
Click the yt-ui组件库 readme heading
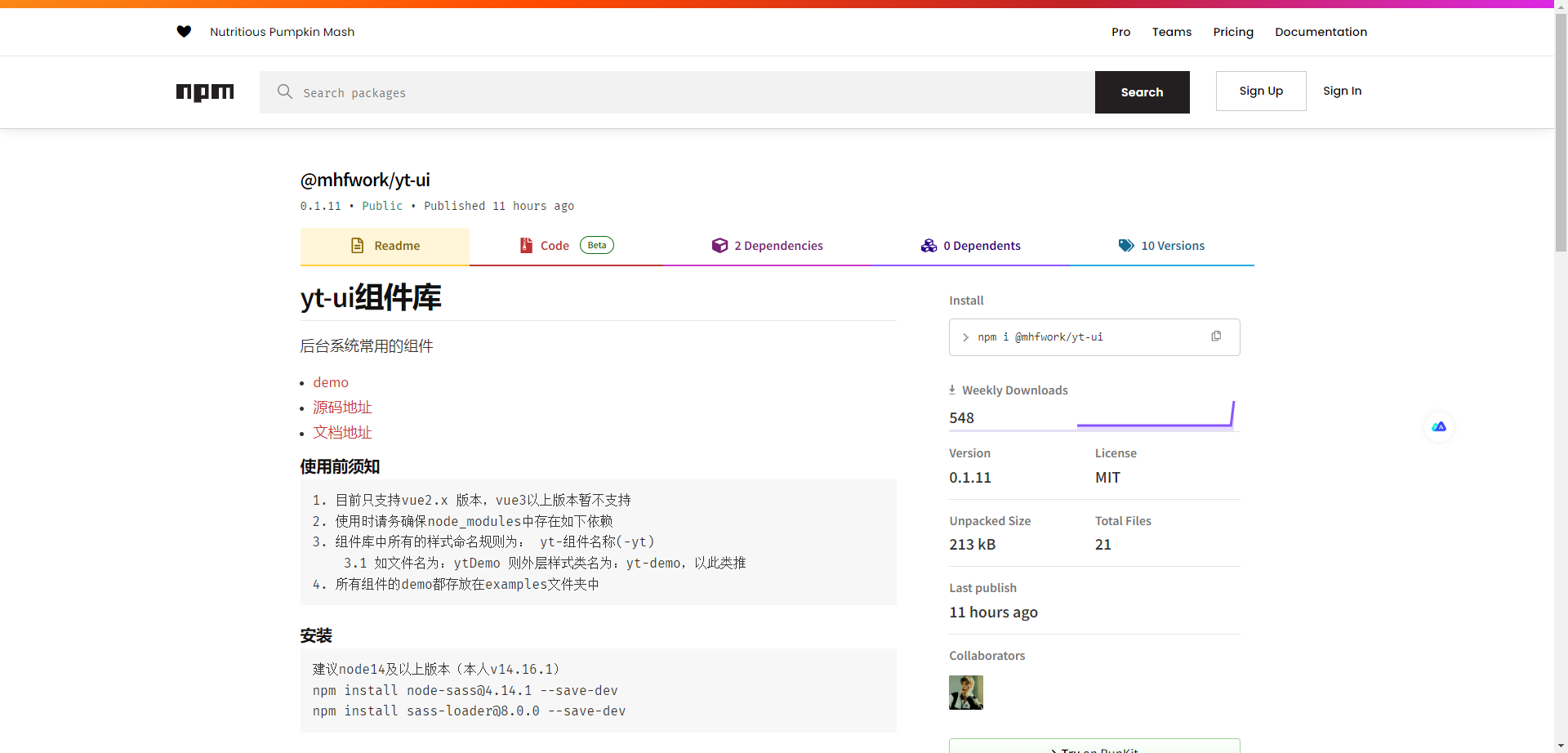point(371,297)
